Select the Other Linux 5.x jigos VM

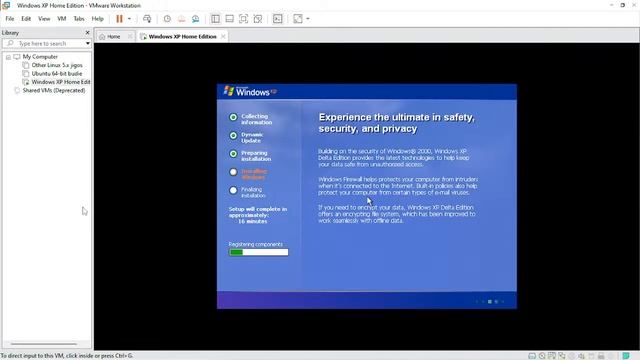tap(57, 65)
